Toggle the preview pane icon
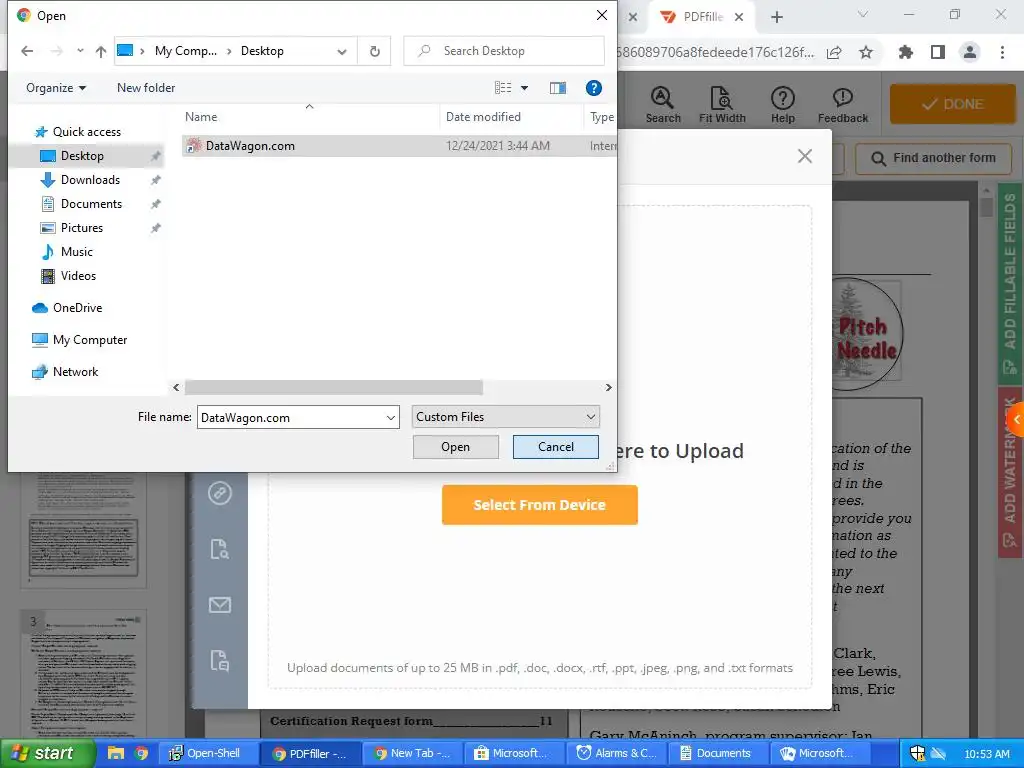Image resolution: width=1024 pixels, height=768 pixels. 558,88
